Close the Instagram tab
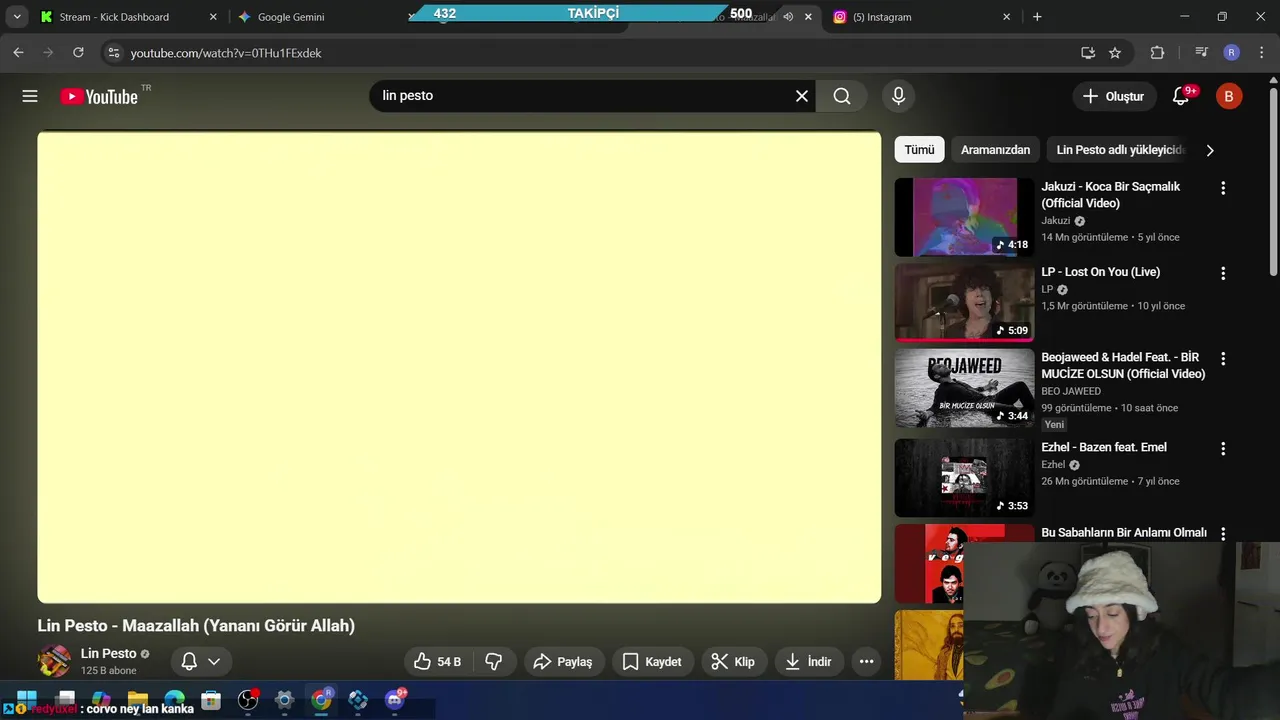Viewport: 1280px width, 720px height. point(1007,17)
